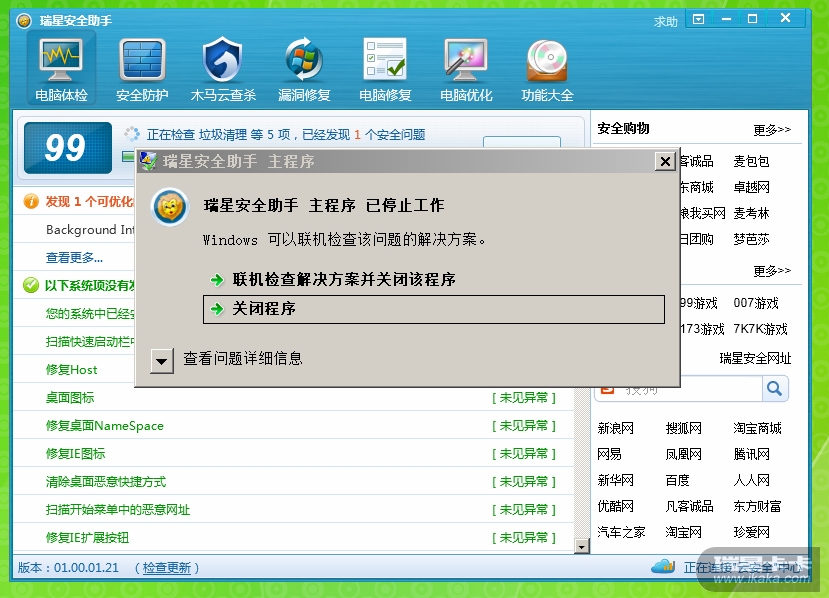Select the 桌面图标 row
Viewport: 829px width, 598px height.
click(293, 398)
